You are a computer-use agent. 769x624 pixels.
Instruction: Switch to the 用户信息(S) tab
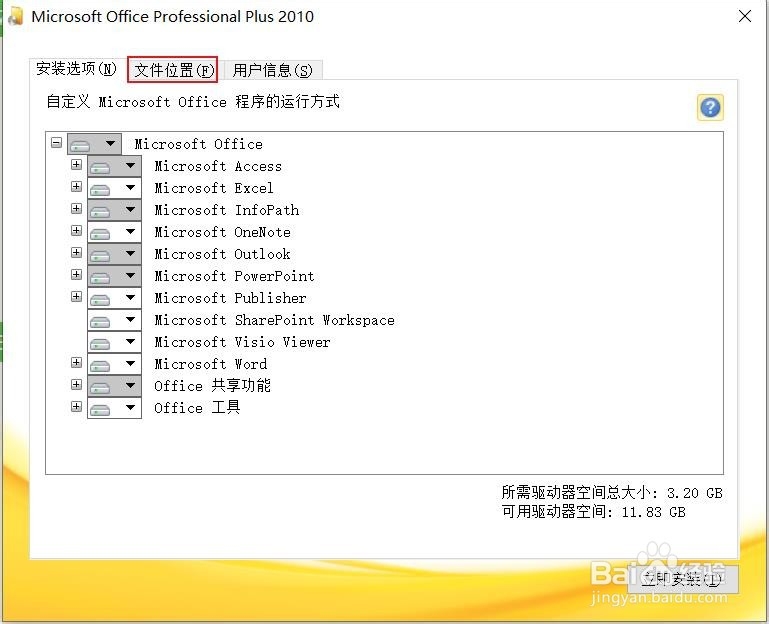[x=273, y=70]
